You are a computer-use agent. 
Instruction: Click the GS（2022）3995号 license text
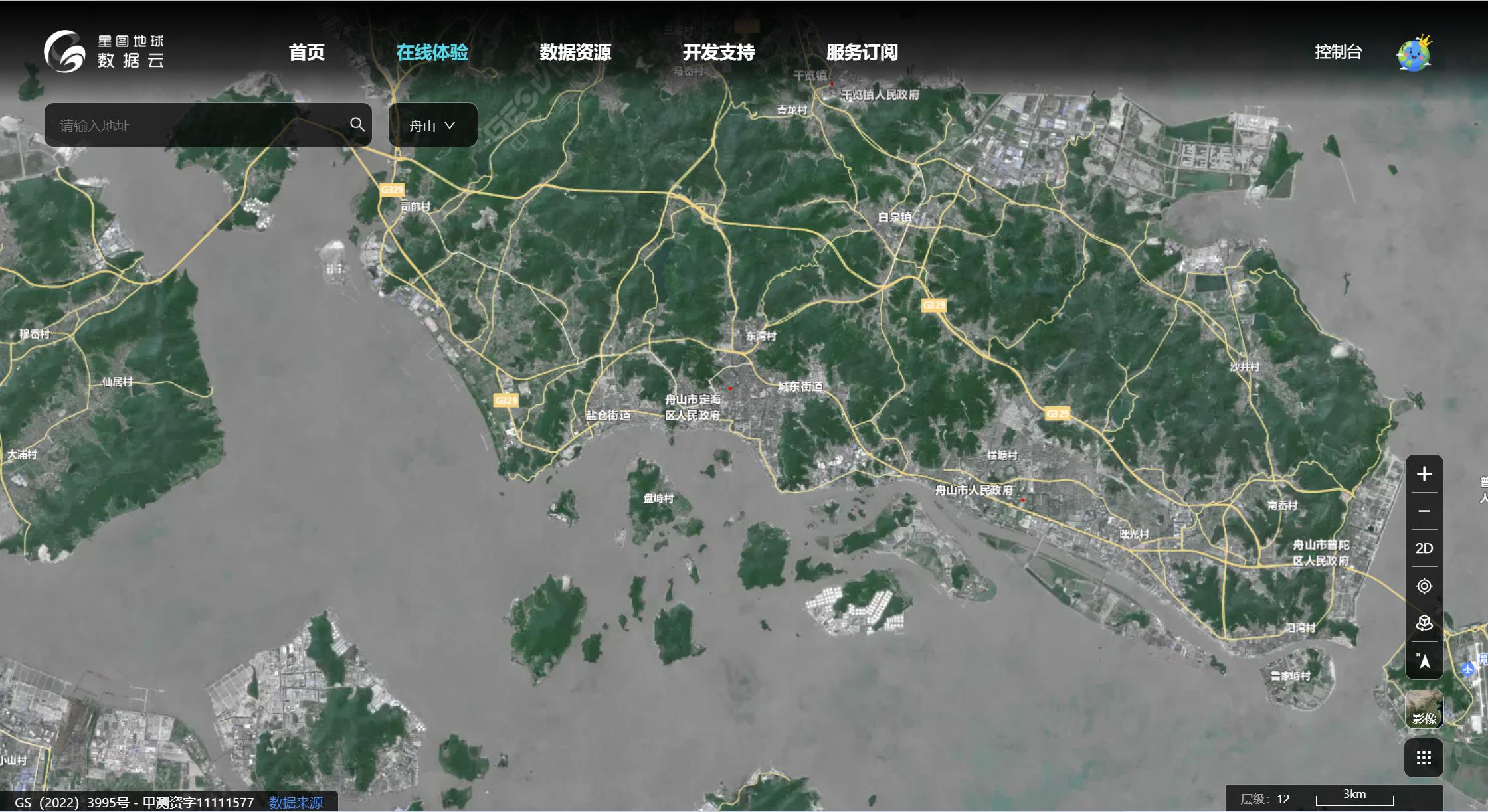[134, 802]
